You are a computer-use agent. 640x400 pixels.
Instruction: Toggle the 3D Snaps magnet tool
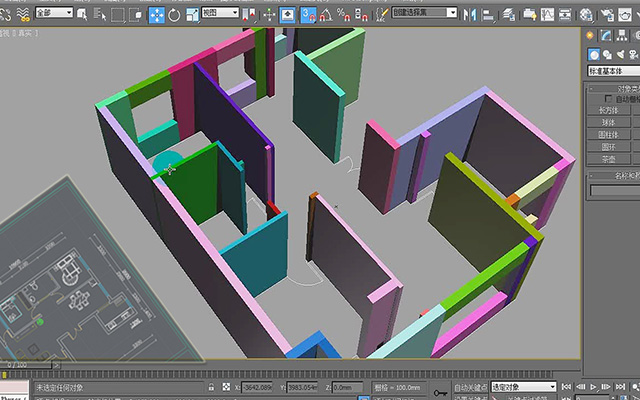308,15
